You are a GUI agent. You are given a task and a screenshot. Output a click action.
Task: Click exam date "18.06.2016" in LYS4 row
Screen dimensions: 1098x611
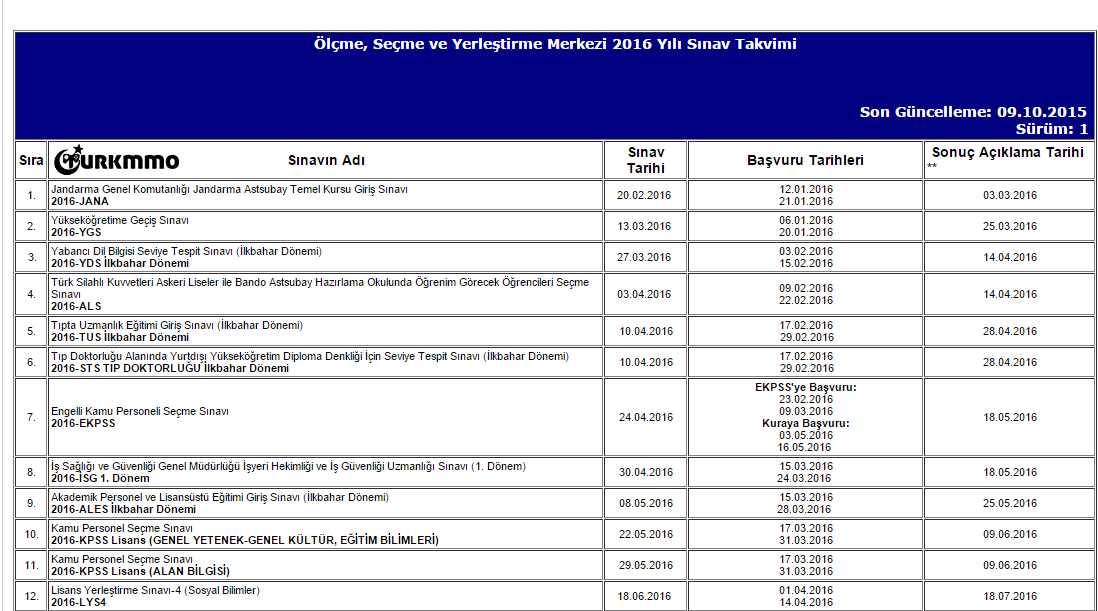[x=644, y=596]
